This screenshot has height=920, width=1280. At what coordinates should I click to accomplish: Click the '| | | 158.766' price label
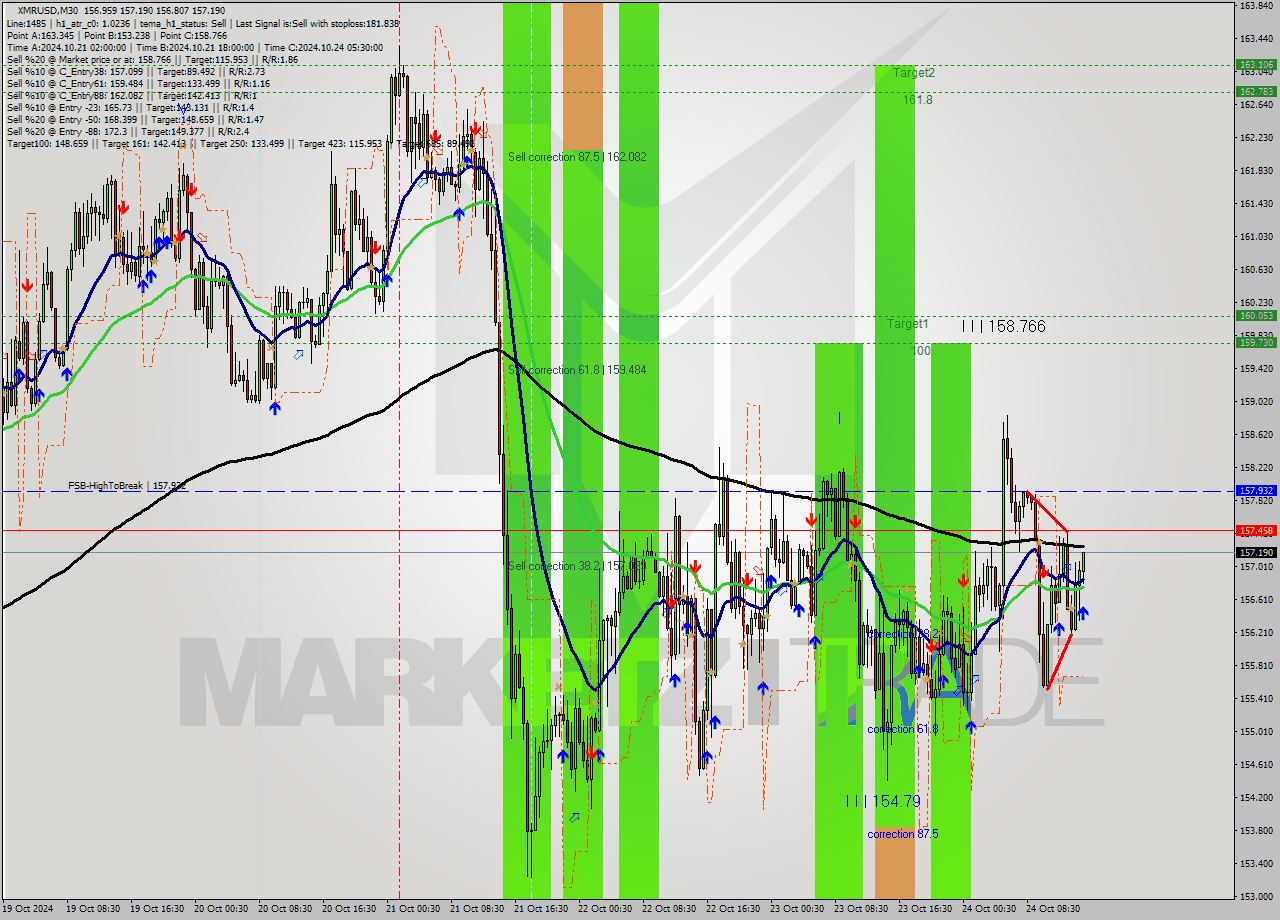click(x=1004, y=326)
